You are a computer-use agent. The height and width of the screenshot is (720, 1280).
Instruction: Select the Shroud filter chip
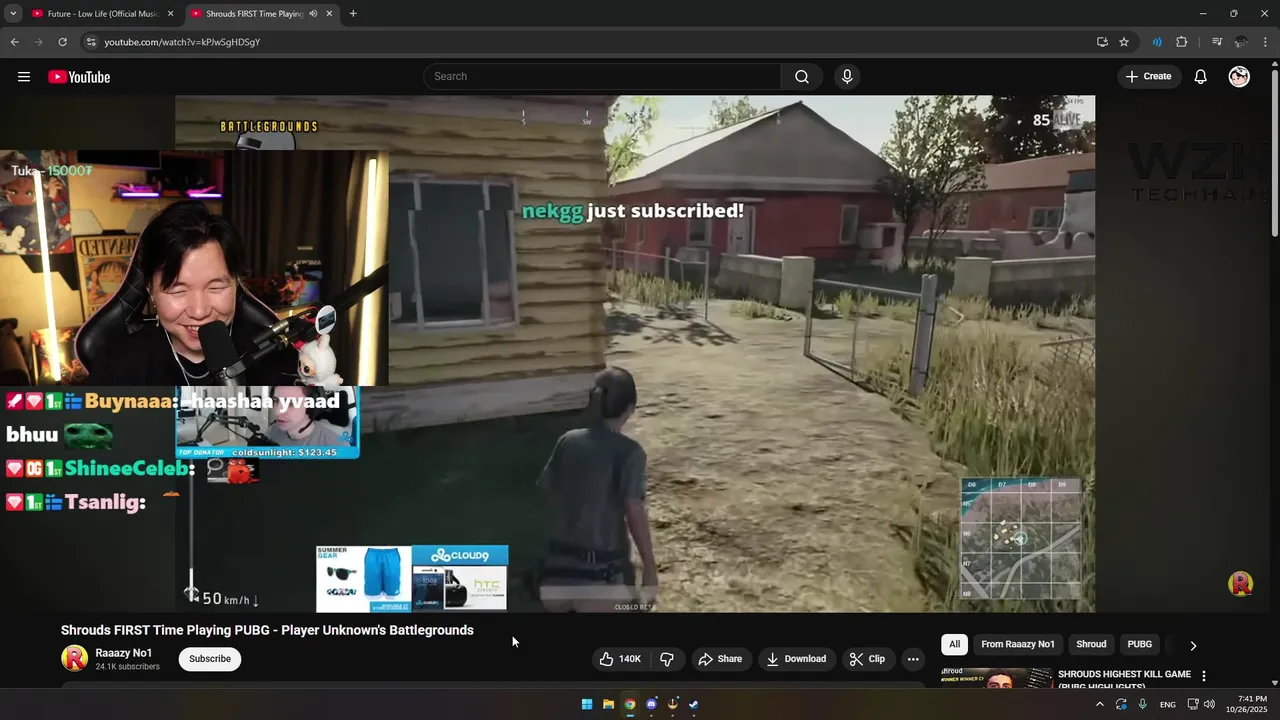pyautogui.click(x=1091, y=645)
